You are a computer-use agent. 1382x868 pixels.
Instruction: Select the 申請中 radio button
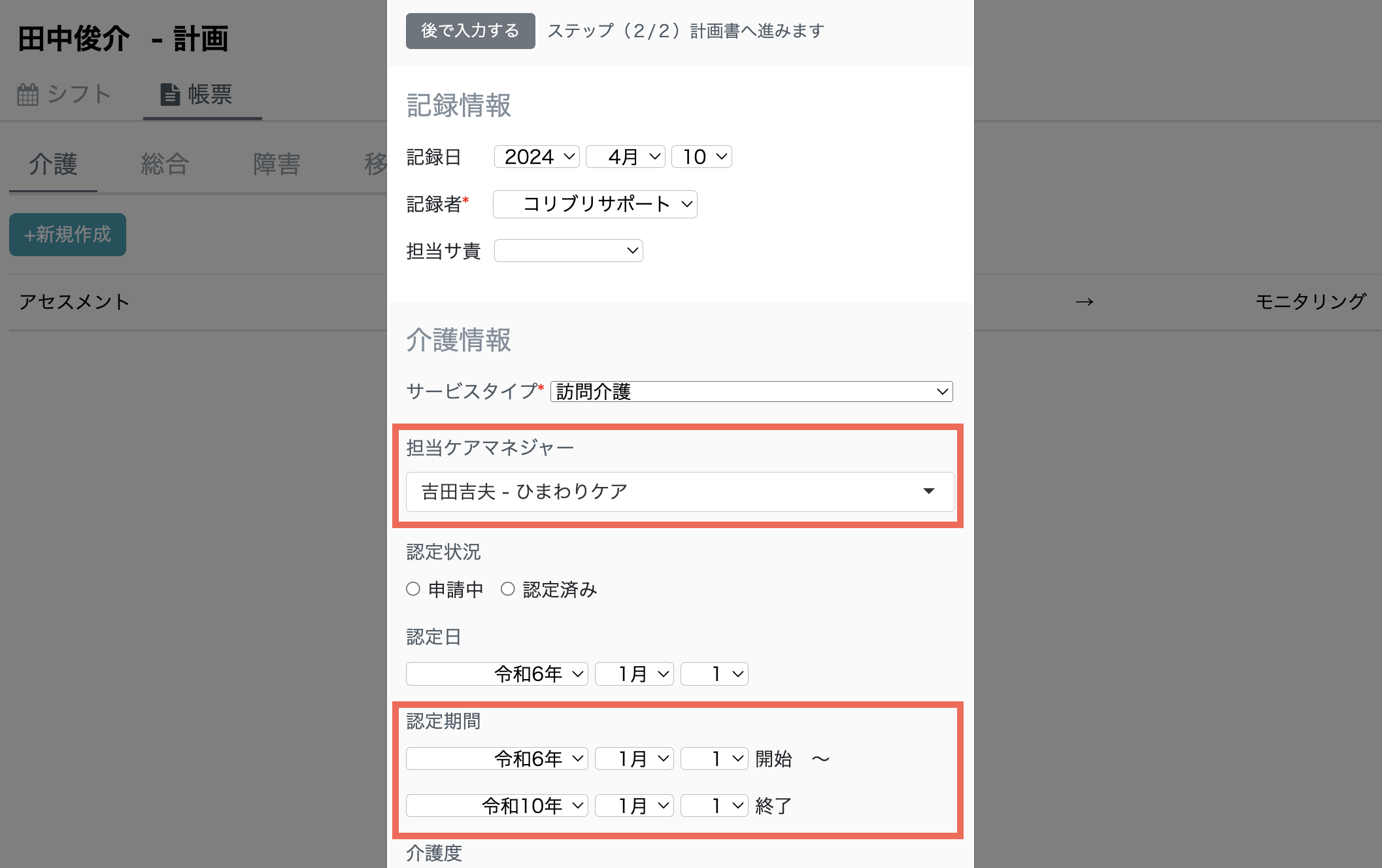[413, 589]
